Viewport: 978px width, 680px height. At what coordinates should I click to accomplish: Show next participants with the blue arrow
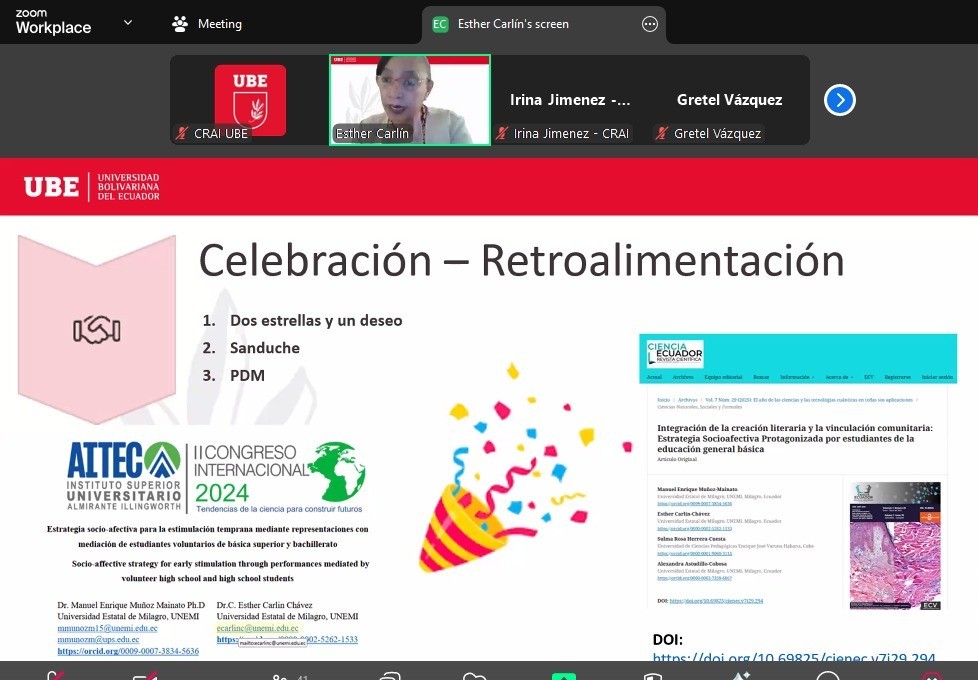tap(840, 100)
